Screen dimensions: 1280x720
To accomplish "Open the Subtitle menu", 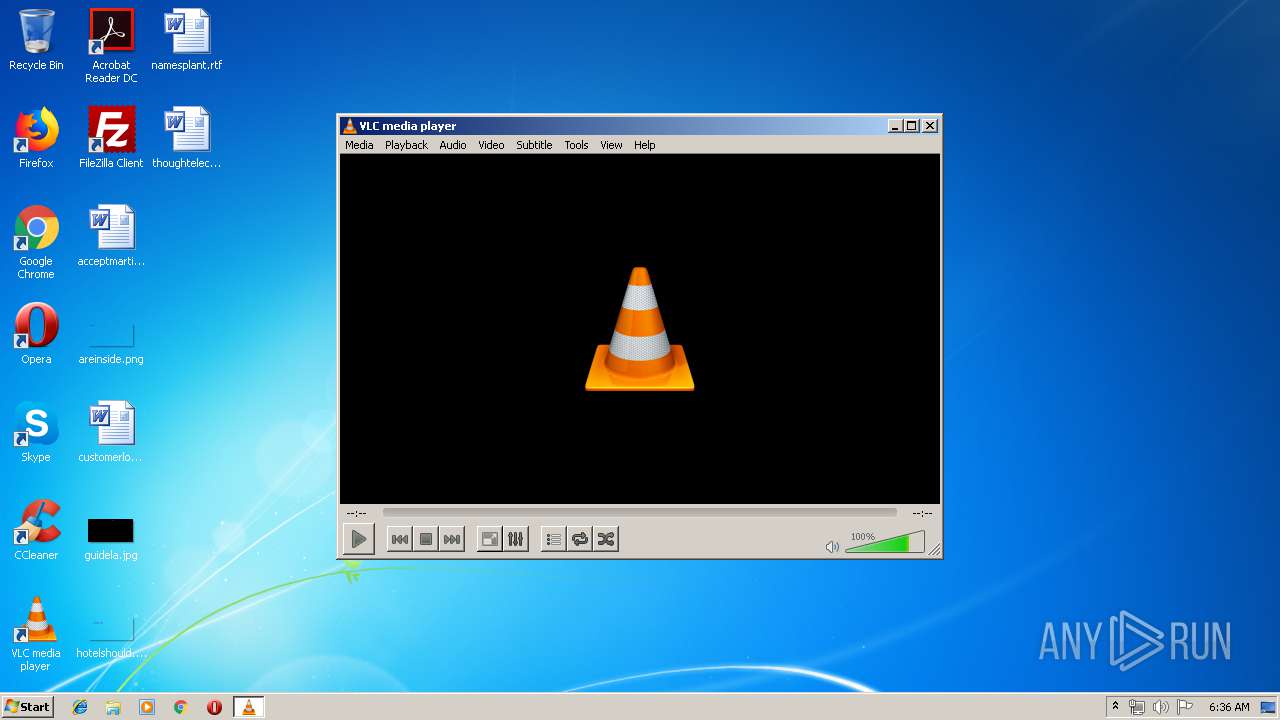I will 534,145.
